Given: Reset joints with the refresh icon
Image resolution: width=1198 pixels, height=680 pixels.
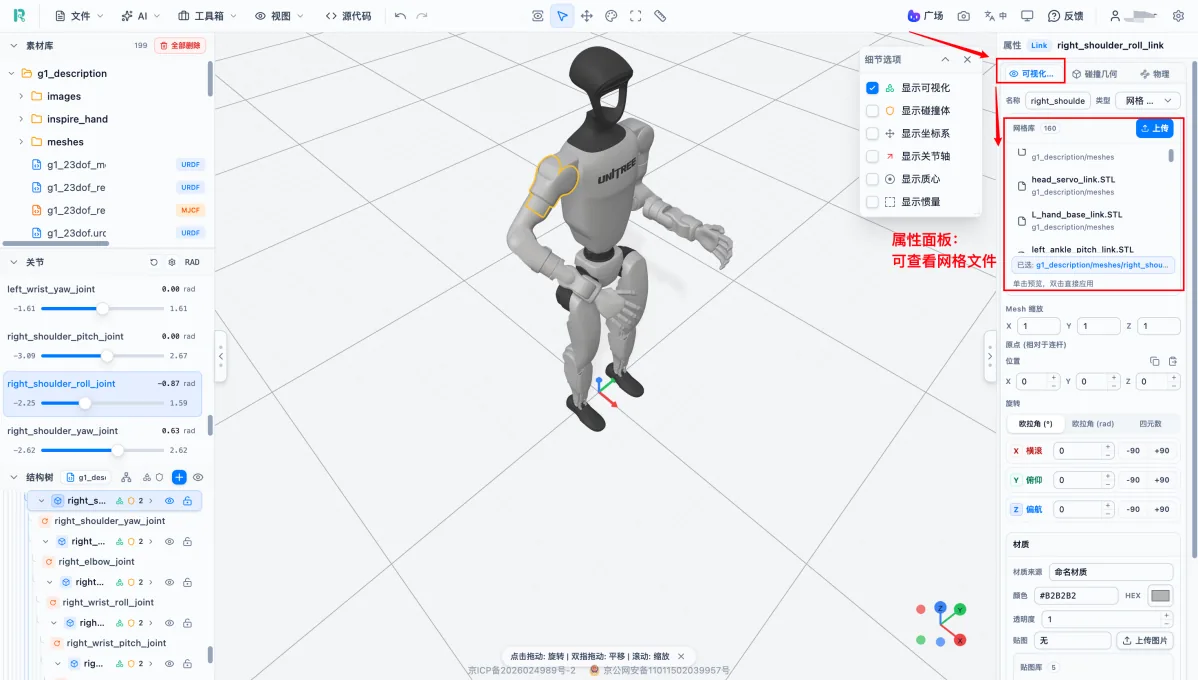Looking at the screenshot, I should (154, 262).
